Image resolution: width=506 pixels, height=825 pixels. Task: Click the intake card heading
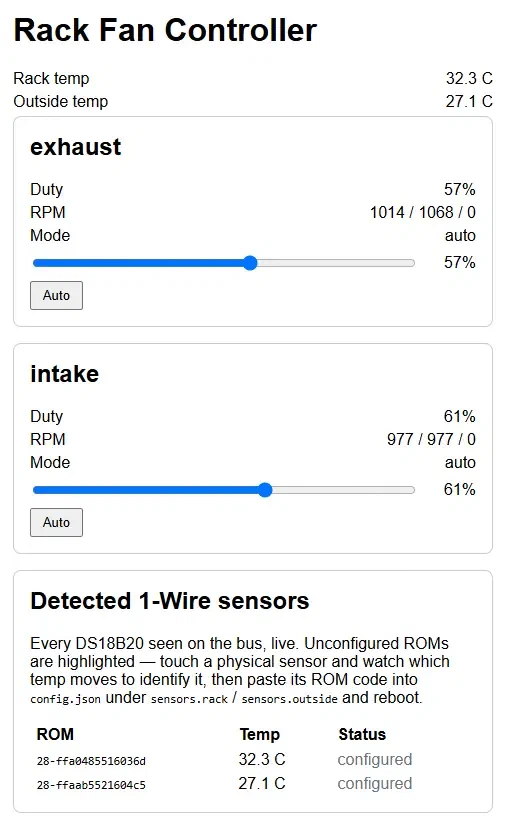(x=65, y=374)
